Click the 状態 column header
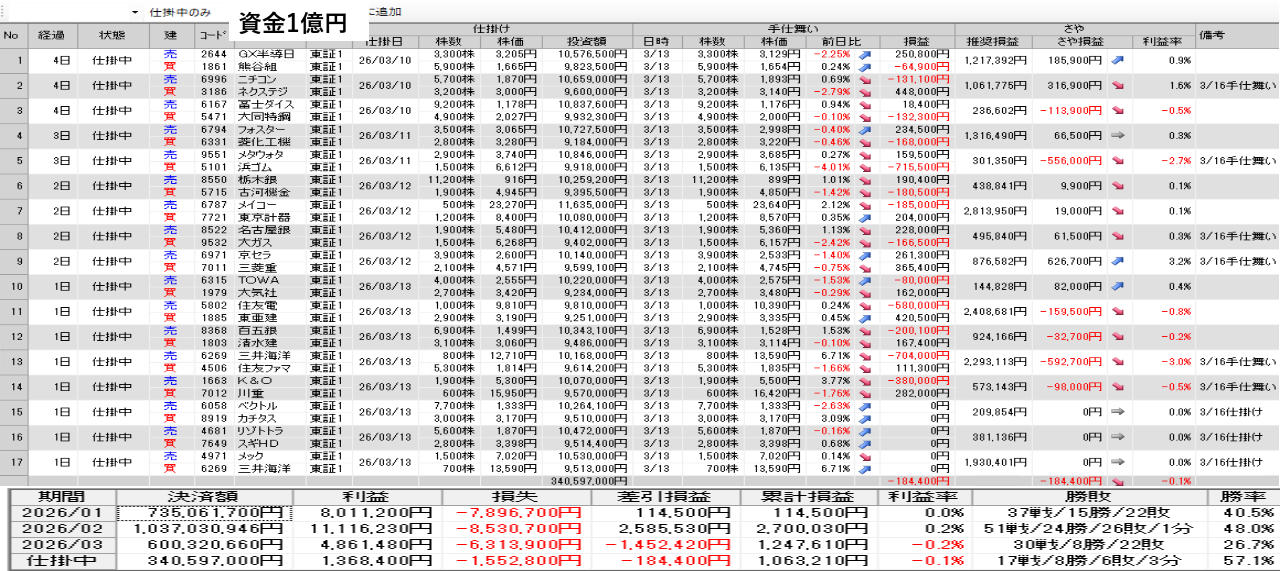1280x571 pixels. pos(112,35)
